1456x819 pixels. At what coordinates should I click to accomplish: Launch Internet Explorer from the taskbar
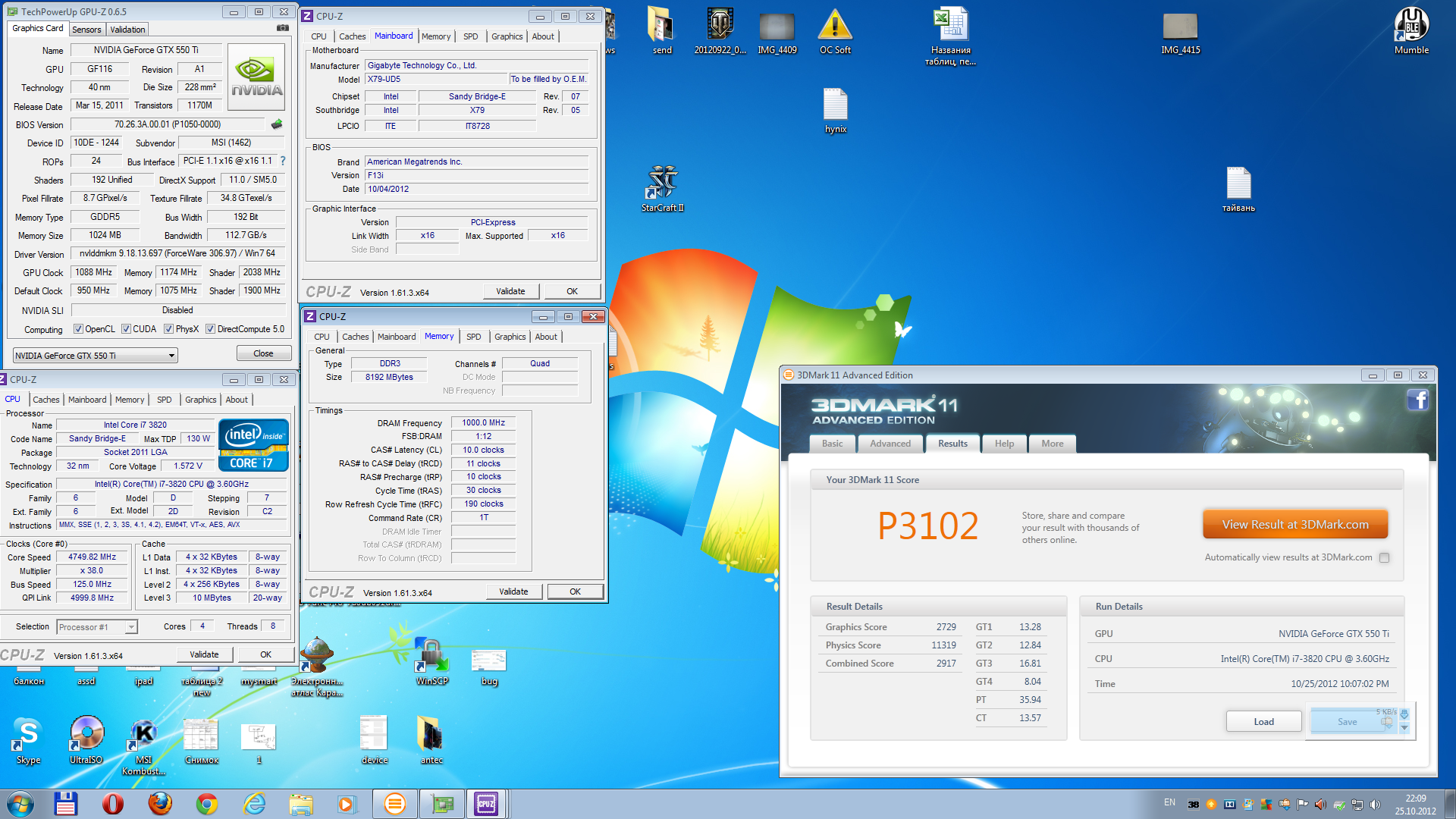[x=254, y=804]
